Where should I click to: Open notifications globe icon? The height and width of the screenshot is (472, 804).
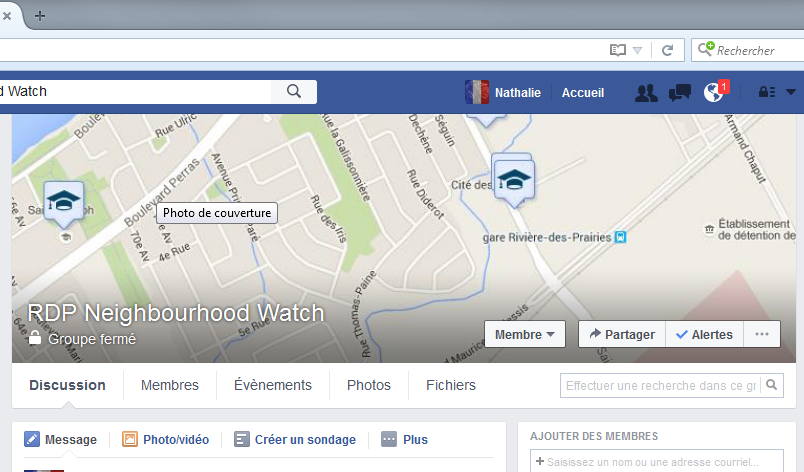coord(713,93)
